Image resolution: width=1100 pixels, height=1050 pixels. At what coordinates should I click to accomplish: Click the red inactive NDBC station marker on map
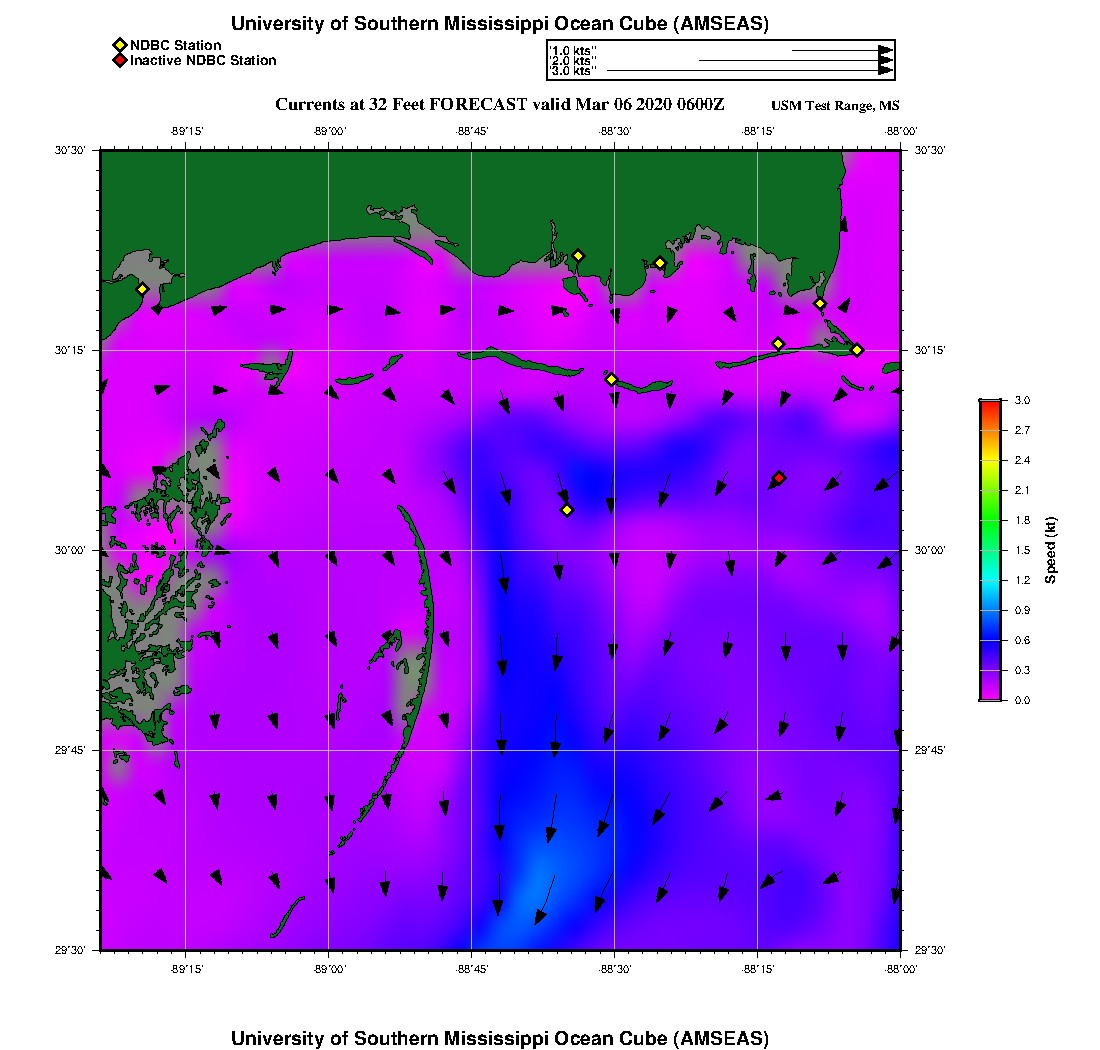tap(779, 478)
